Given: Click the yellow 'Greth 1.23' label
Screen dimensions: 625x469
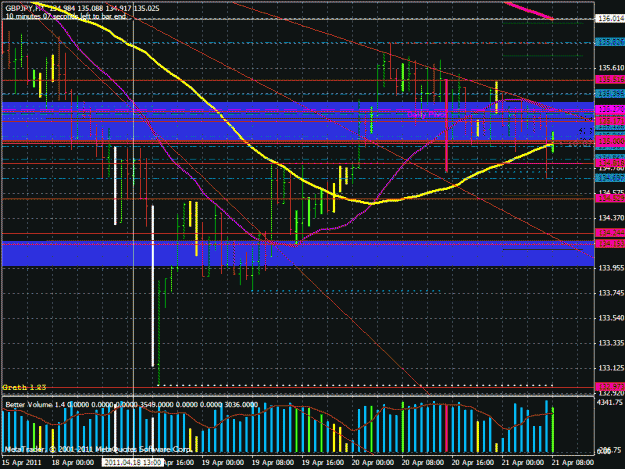Looking at the screenshot, I should click(x=24, y=387).
